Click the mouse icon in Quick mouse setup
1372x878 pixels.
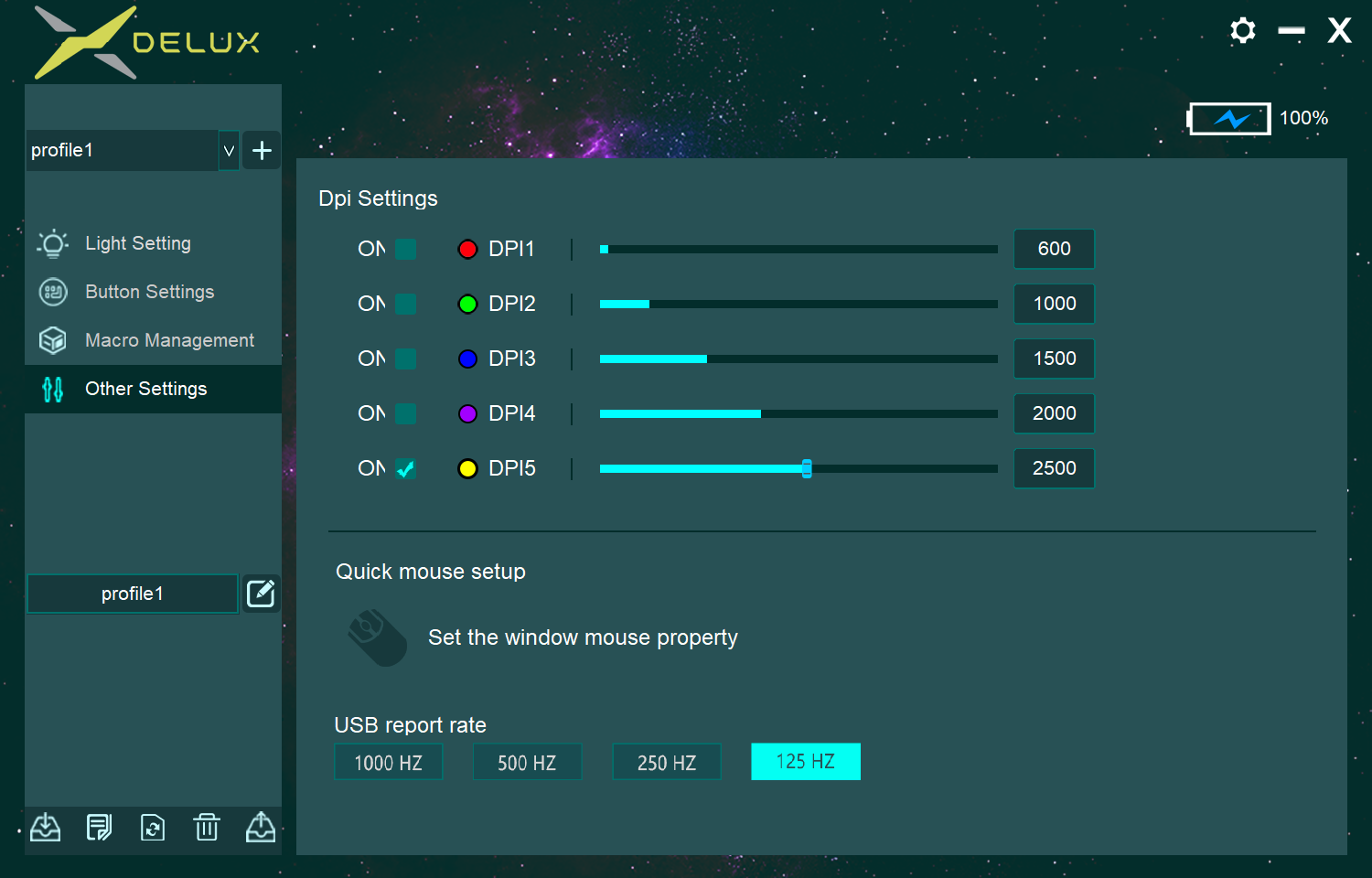tap(377, 637)
